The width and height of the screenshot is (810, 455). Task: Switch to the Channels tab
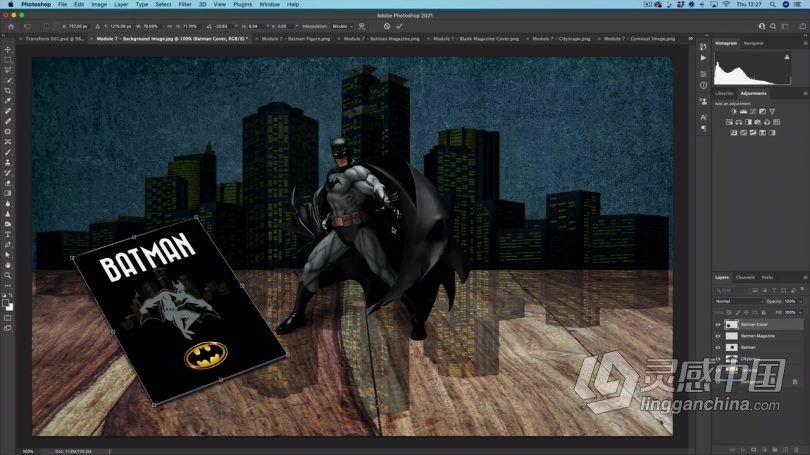coord(745,278)
